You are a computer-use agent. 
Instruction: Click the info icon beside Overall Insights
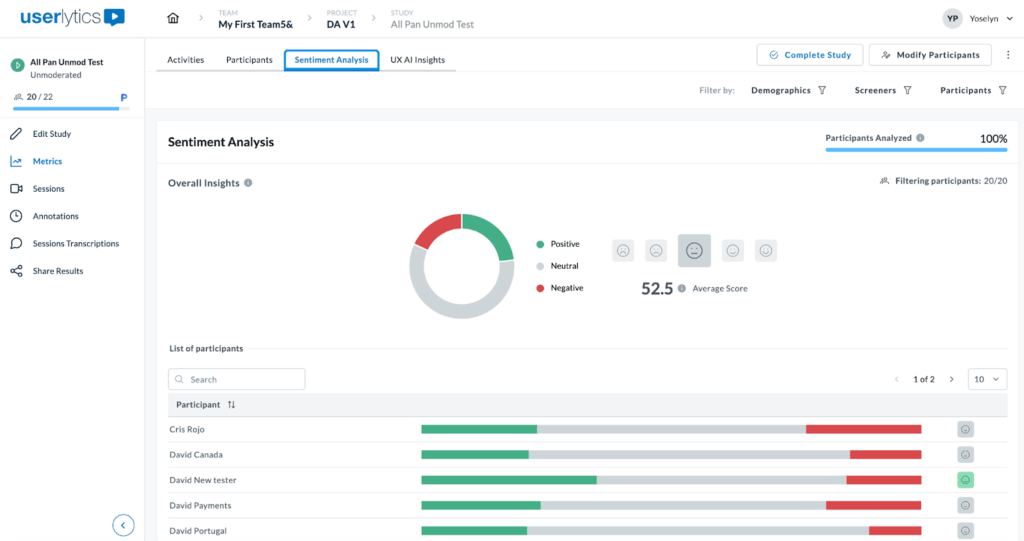pyautogui.click(x=248, y=183)
